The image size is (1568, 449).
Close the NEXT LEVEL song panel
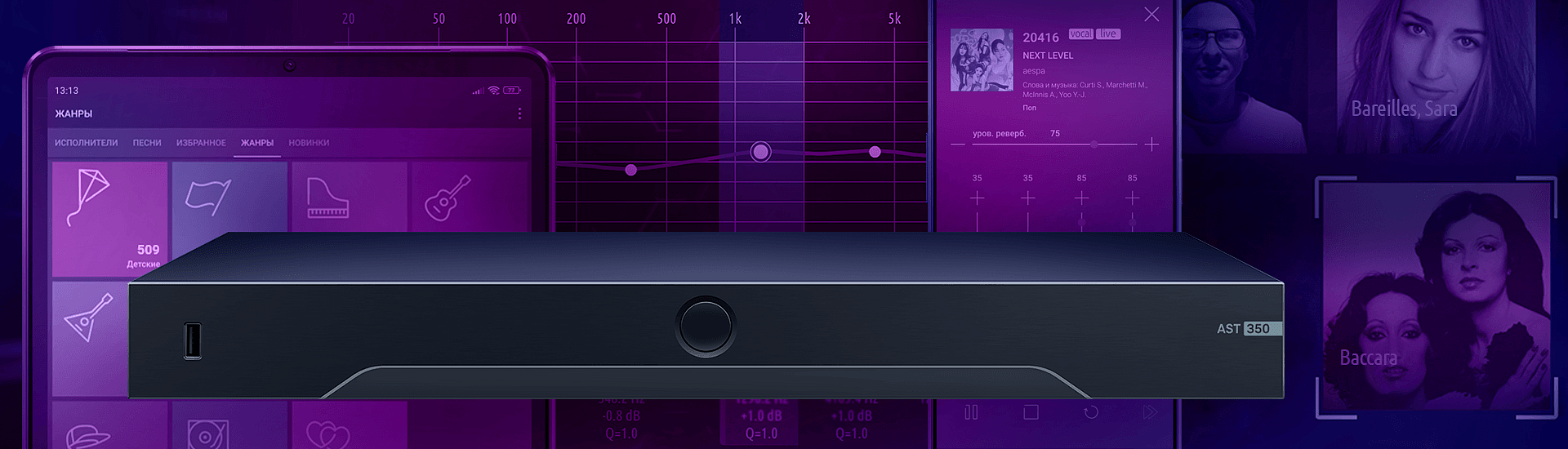pyautogui.click(x=1151, y=15)
